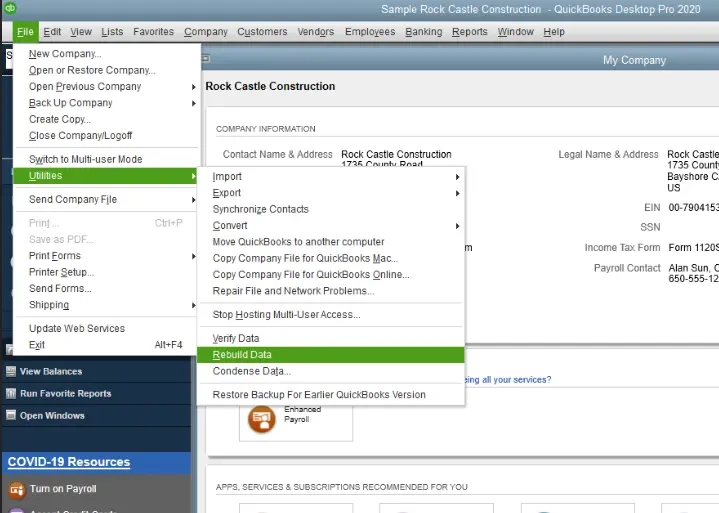Choose Repair File and Network Problems
Viewport: 719px width, 513px height.
point(331,291)
